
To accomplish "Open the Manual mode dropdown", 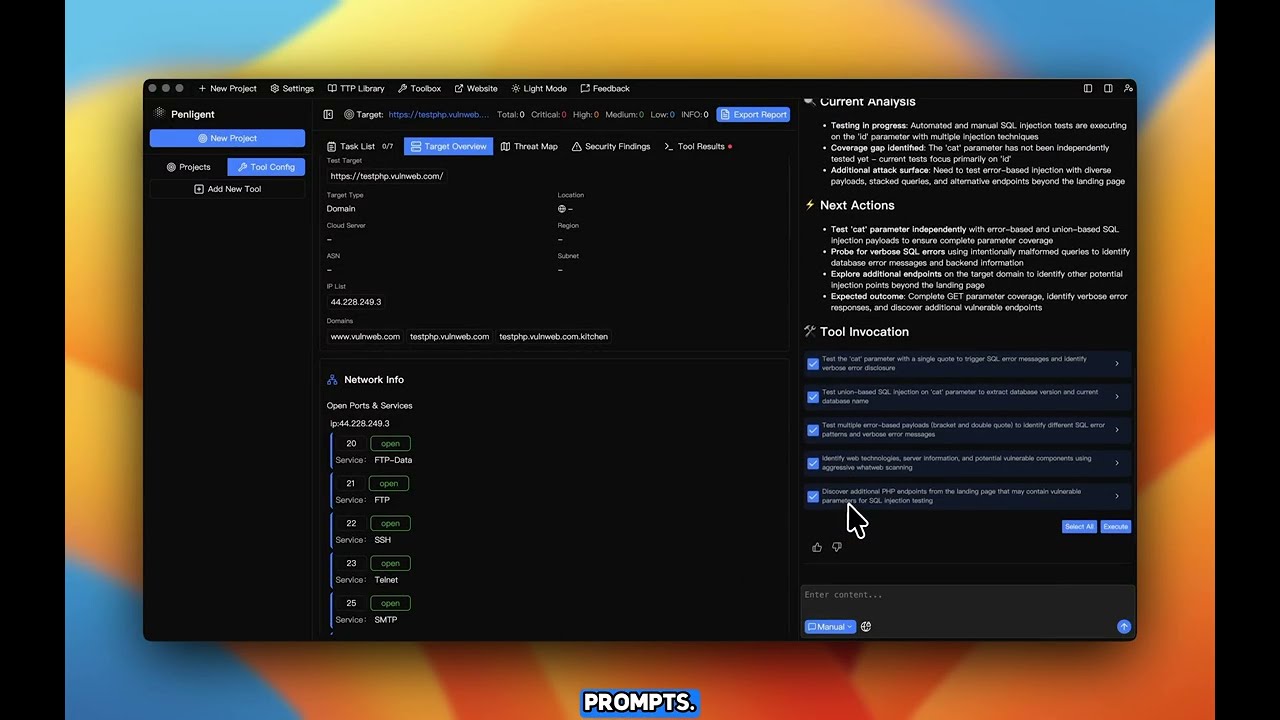I will click(x=830, y=627).
